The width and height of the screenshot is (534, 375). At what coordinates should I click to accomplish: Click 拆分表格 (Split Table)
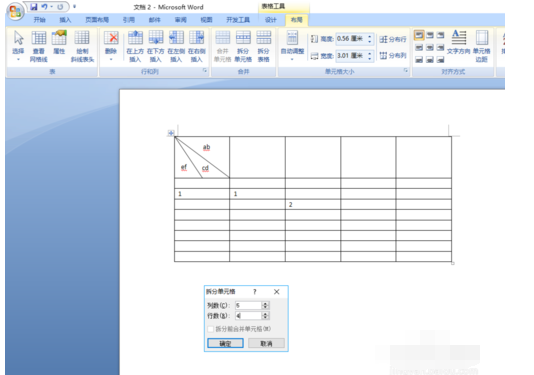point(263,46)
